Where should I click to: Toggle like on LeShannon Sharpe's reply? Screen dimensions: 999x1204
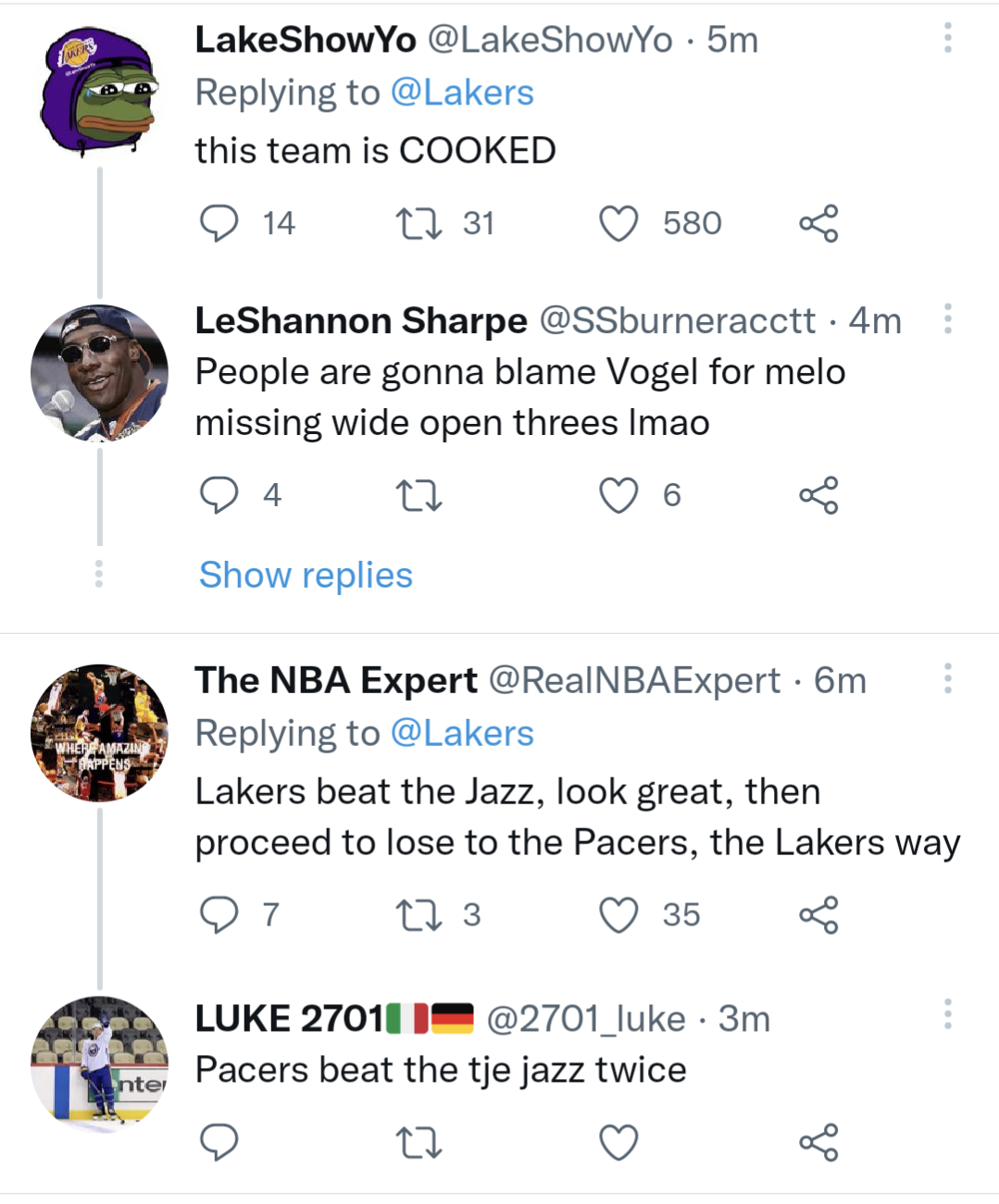click(x=618, y=495)
